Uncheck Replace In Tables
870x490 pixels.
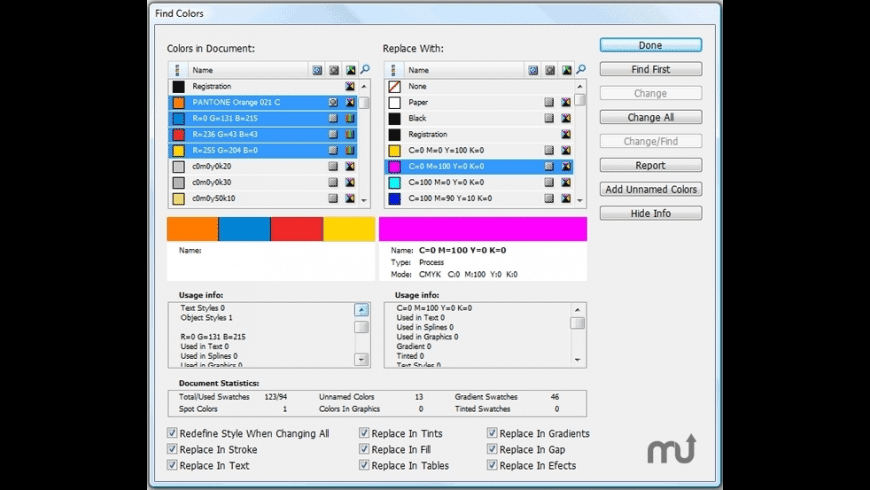[364, 465]
